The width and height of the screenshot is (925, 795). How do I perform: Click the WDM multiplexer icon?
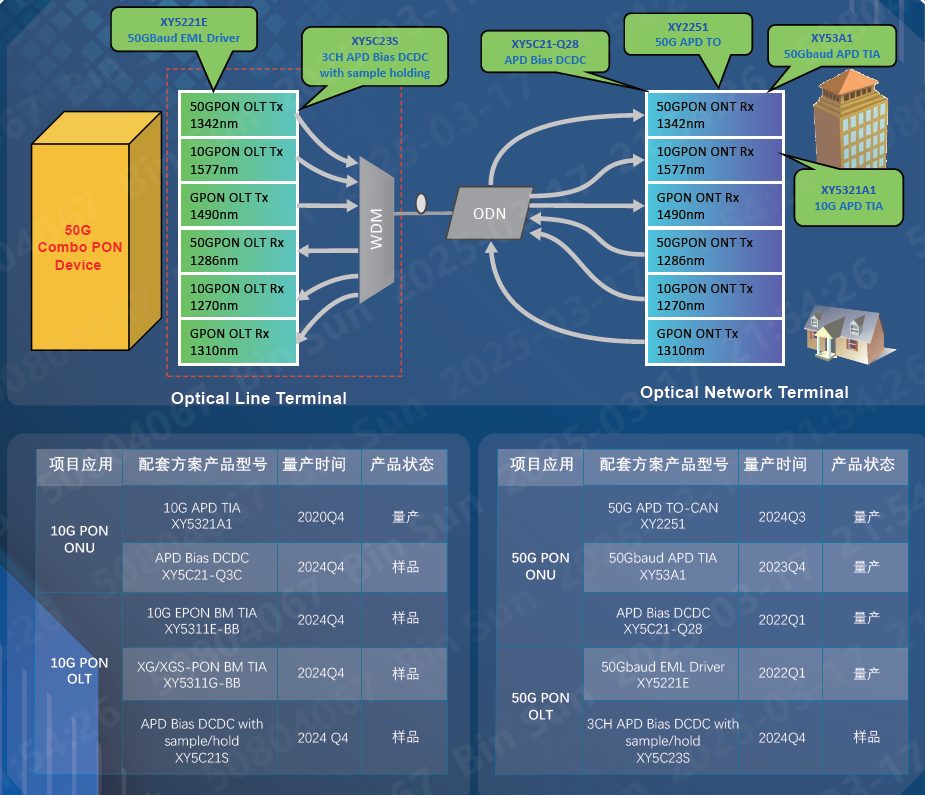(x=376, y=229)
